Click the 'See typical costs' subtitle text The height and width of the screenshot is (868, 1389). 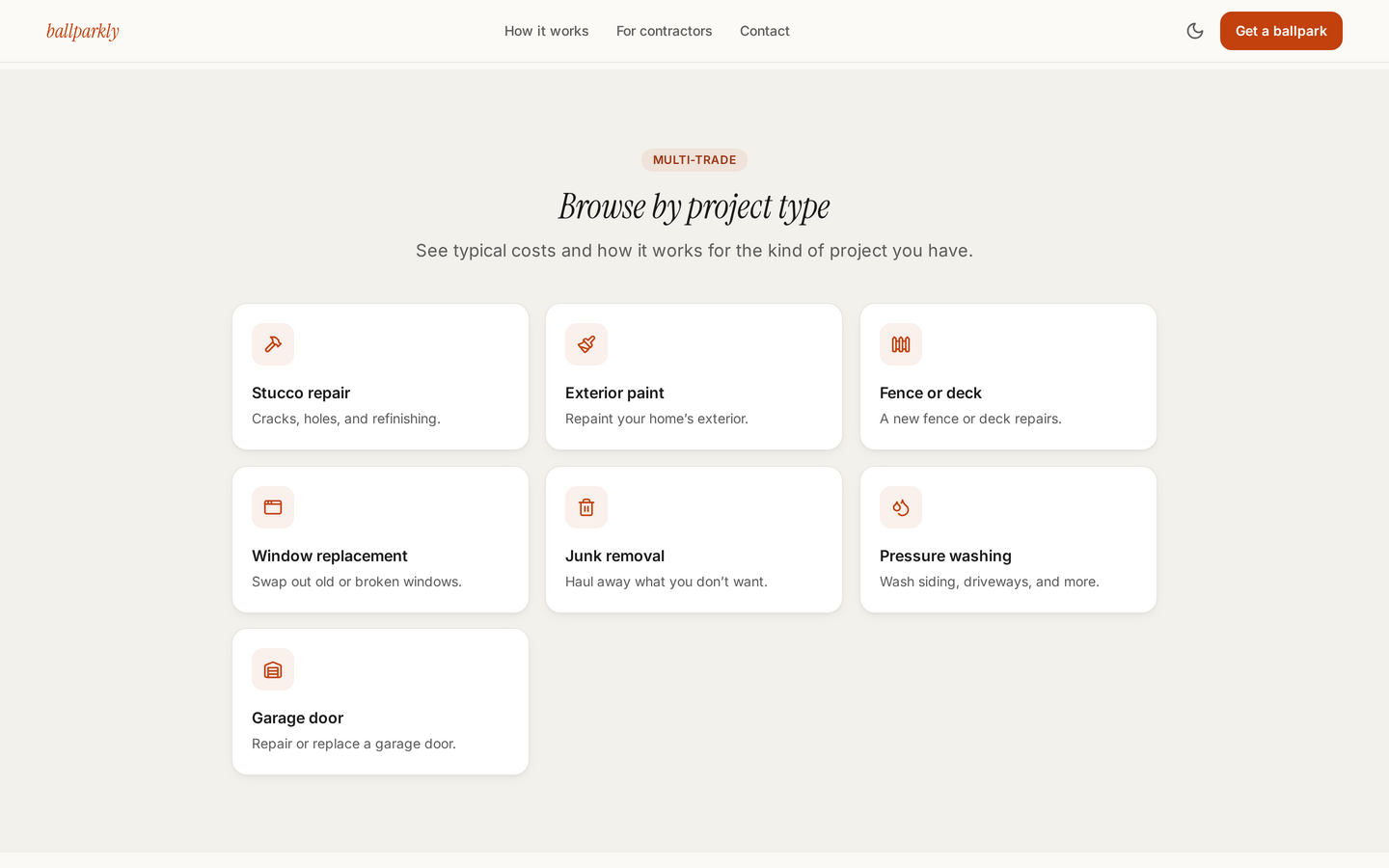694,251
